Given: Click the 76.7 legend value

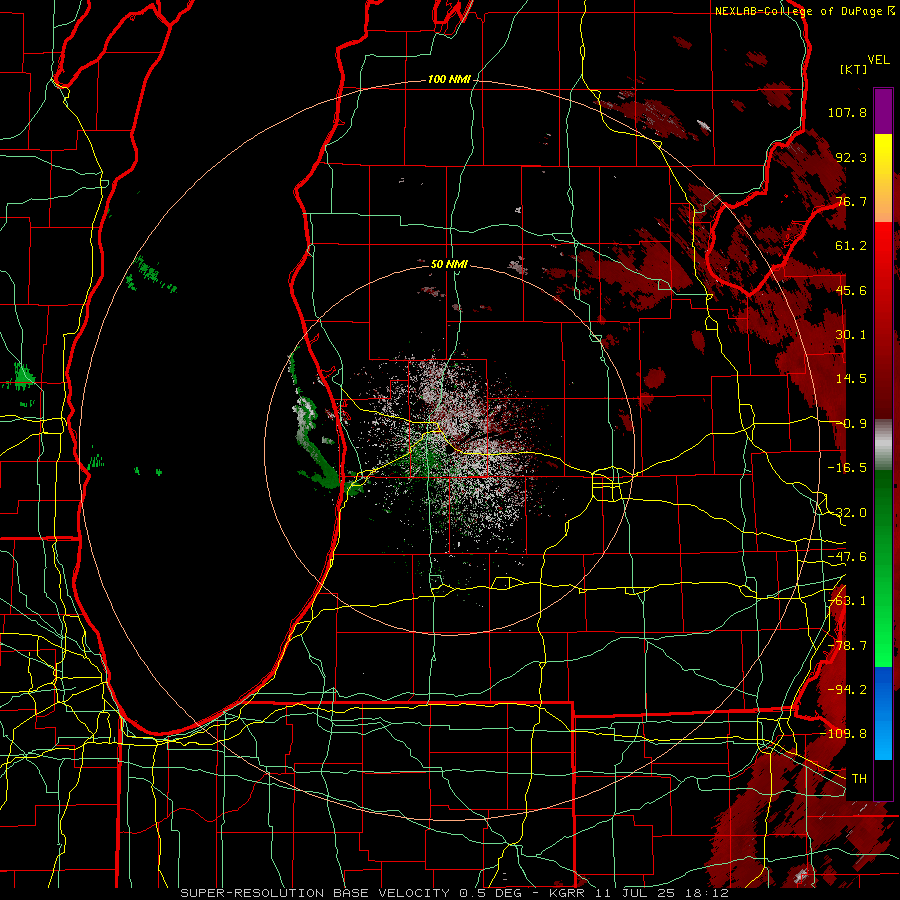Looking at the screenshot, I should [x=851, y=201].
